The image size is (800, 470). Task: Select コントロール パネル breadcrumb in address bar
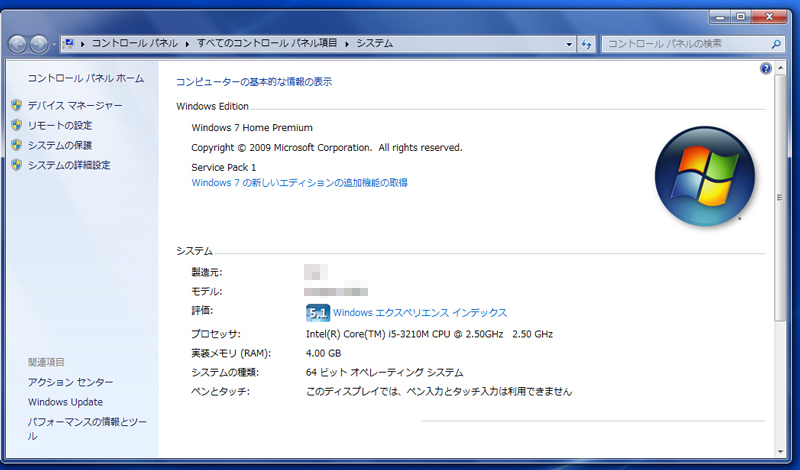coord(135,43)
